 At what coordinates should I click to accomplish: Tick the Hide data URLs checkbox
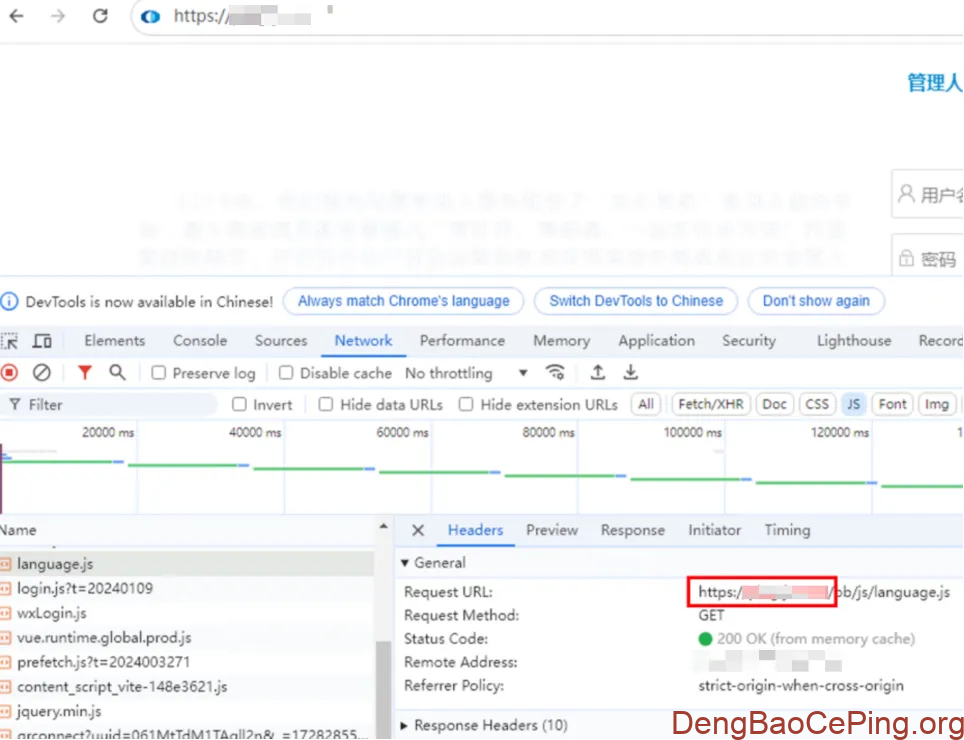326,405
